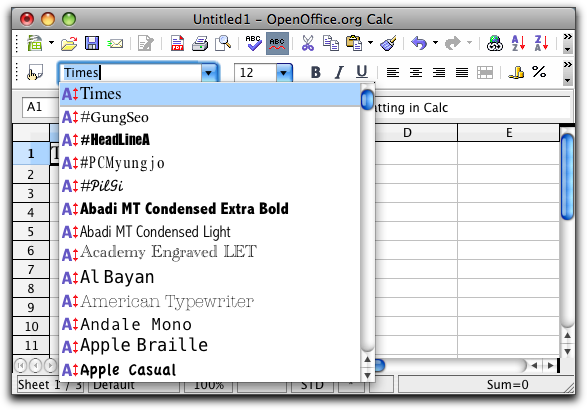Open the Undo history dropdown arrow
Viewport: 587px width, 410px height.
click(435, 43)
